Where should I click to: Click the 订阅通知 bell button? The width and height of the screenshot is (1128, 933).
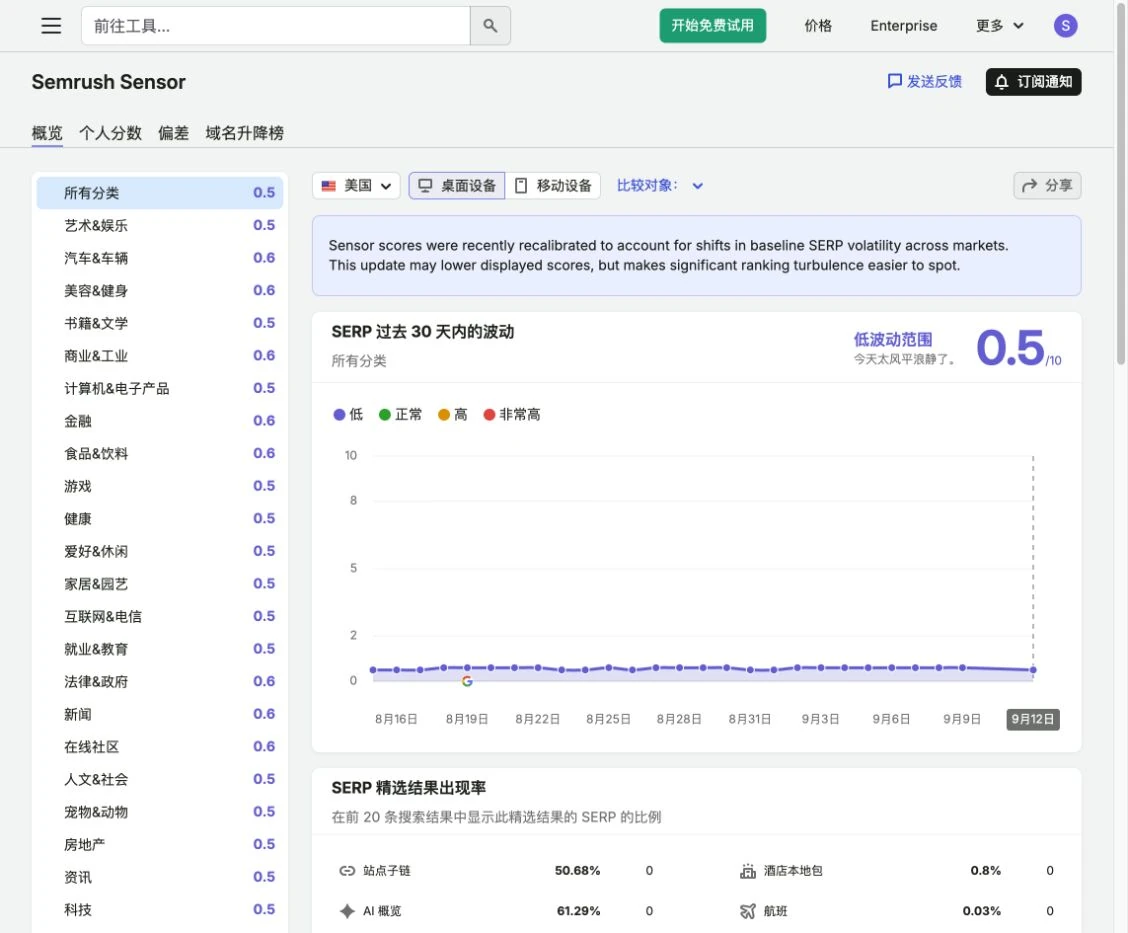pos(1033,82)
